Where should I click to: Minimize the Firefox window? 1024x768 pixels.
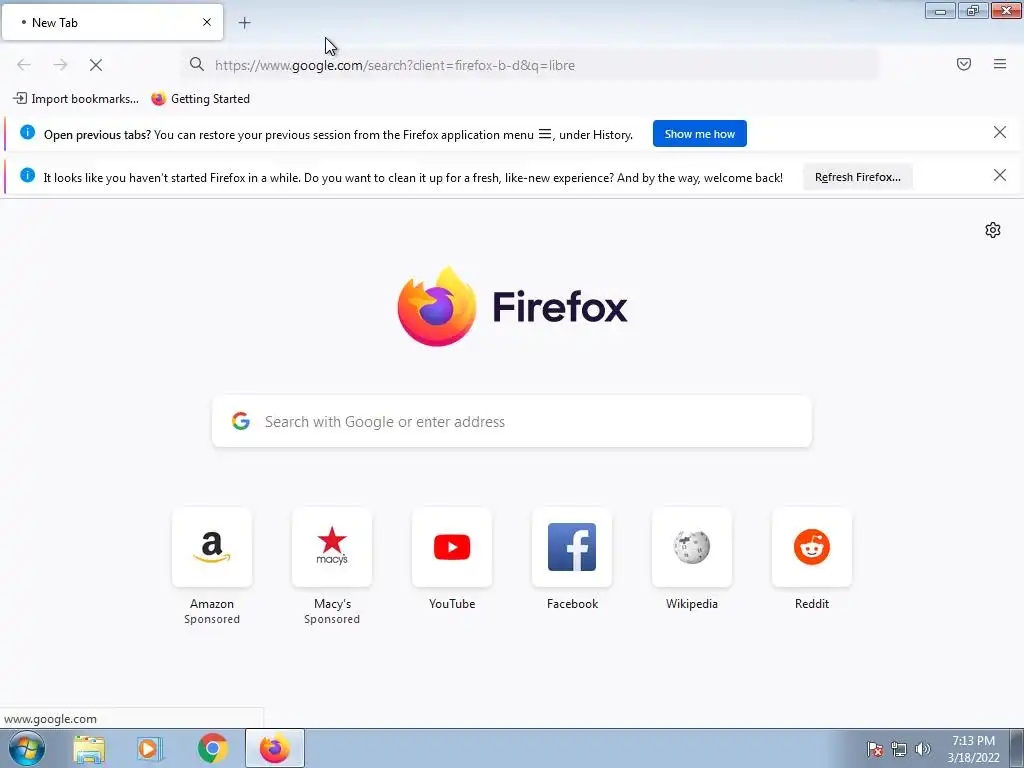click(940, 10)
